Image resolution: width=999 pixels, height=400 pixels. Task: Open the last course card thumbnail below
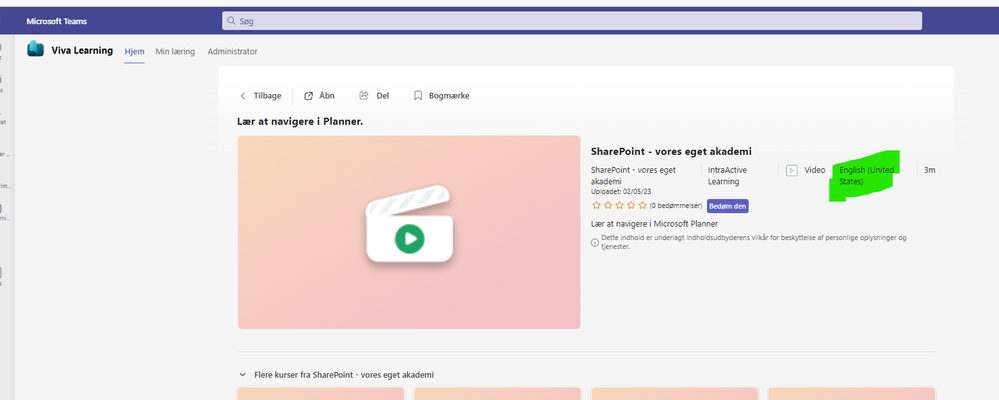852,393
